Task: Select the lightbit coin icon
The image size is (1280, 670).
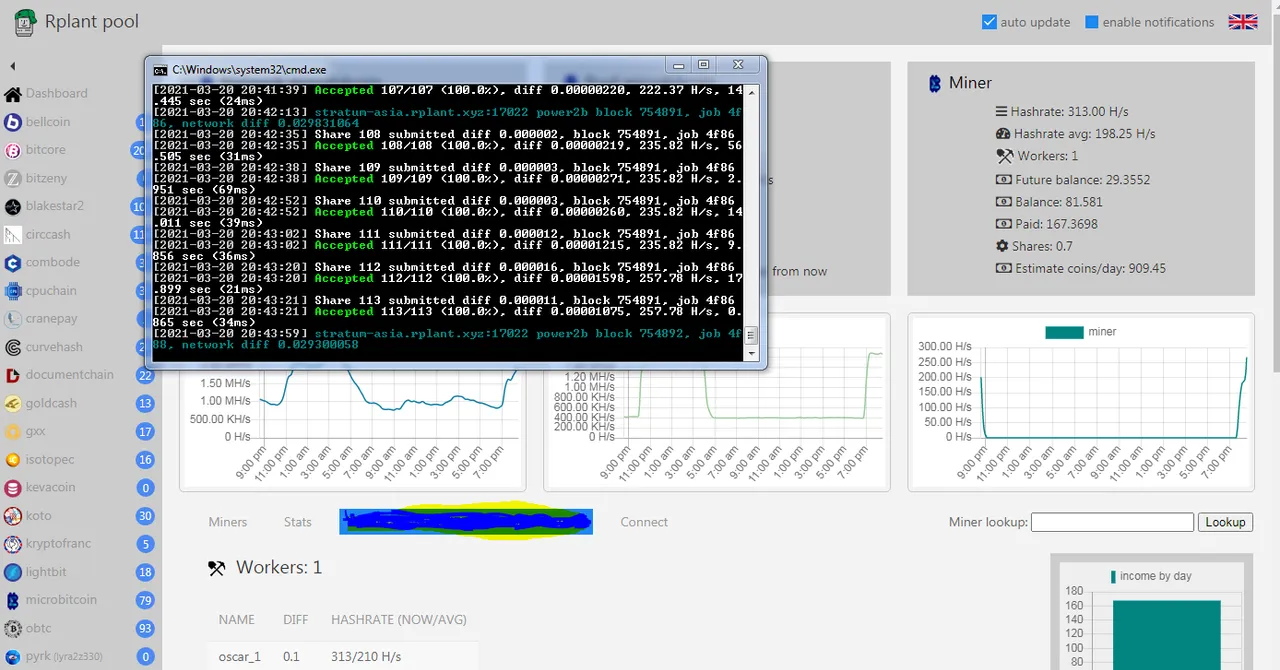Action: point(13,573)
